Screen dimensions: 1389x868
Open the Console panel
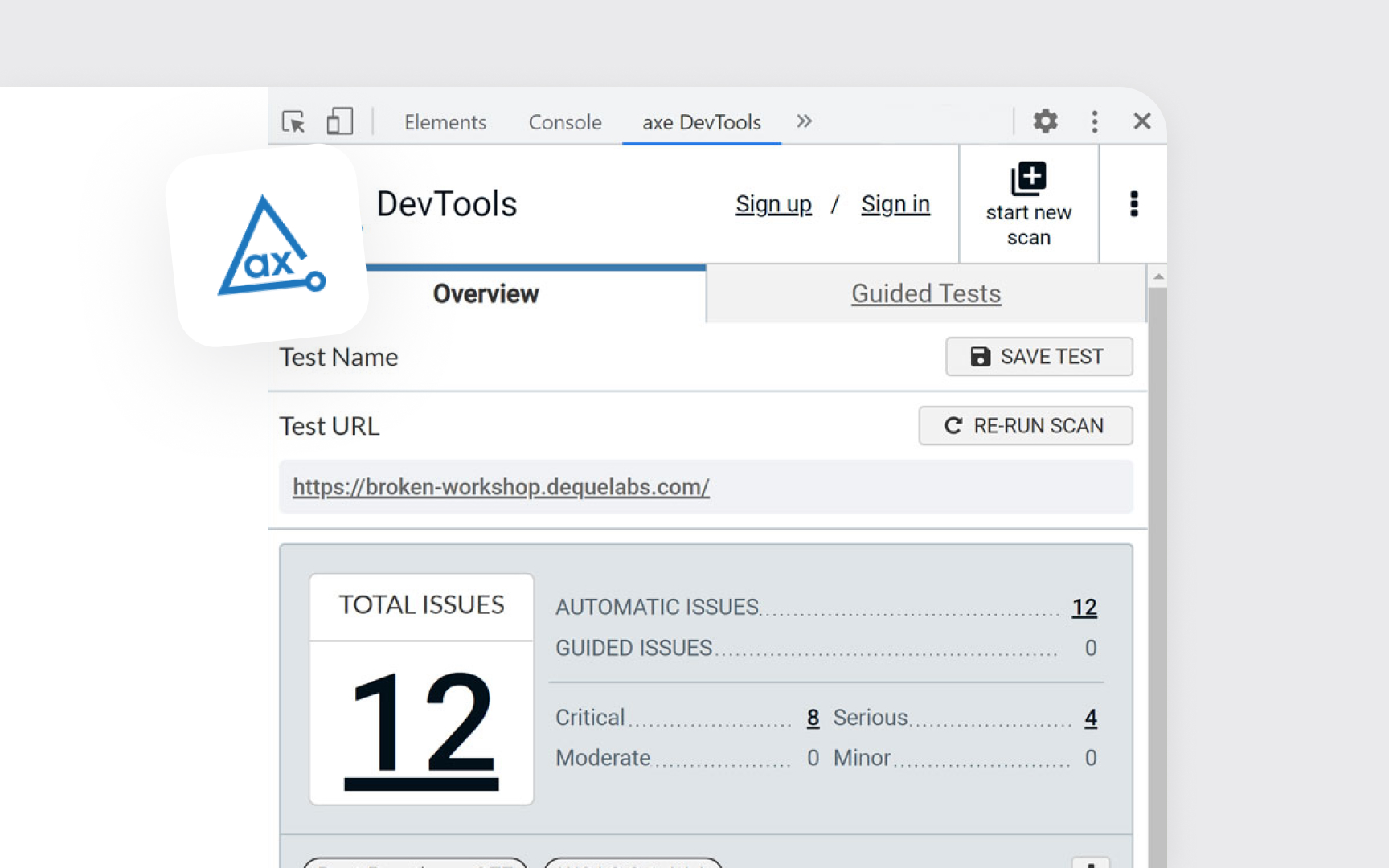[x=564, y=121]
